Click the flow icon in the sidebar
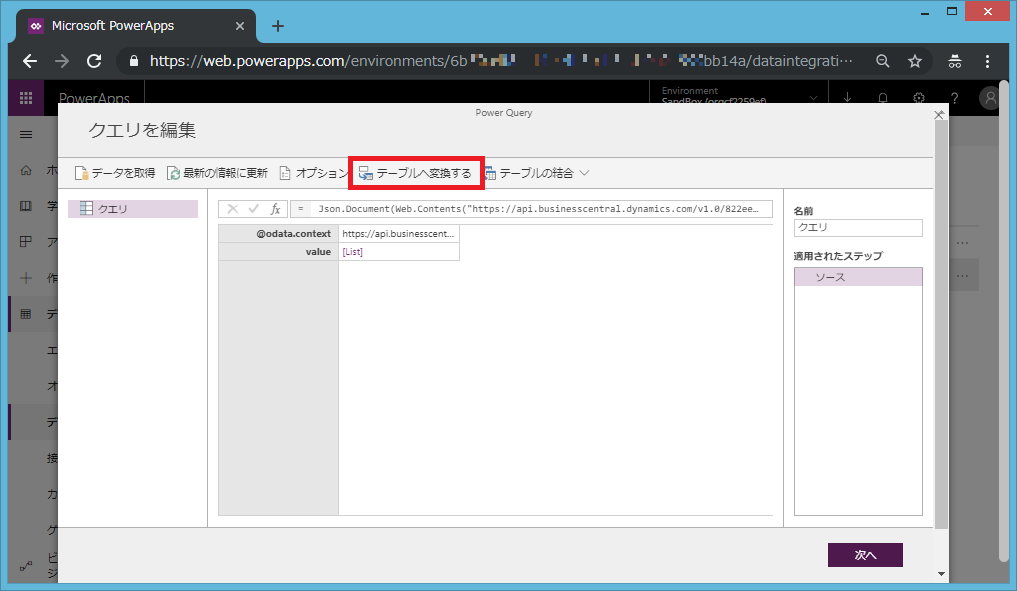The height and width of the screenshot is (591, 1017). click(x=26, y=566)
